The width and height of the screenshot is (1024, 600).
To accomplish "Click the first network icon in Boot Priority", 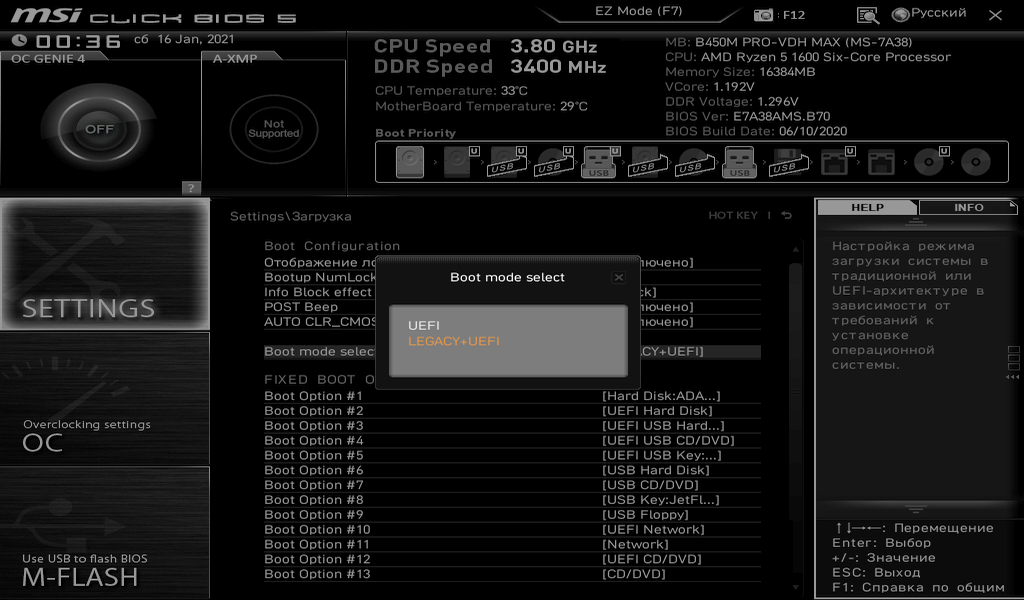I will point(834,162).
